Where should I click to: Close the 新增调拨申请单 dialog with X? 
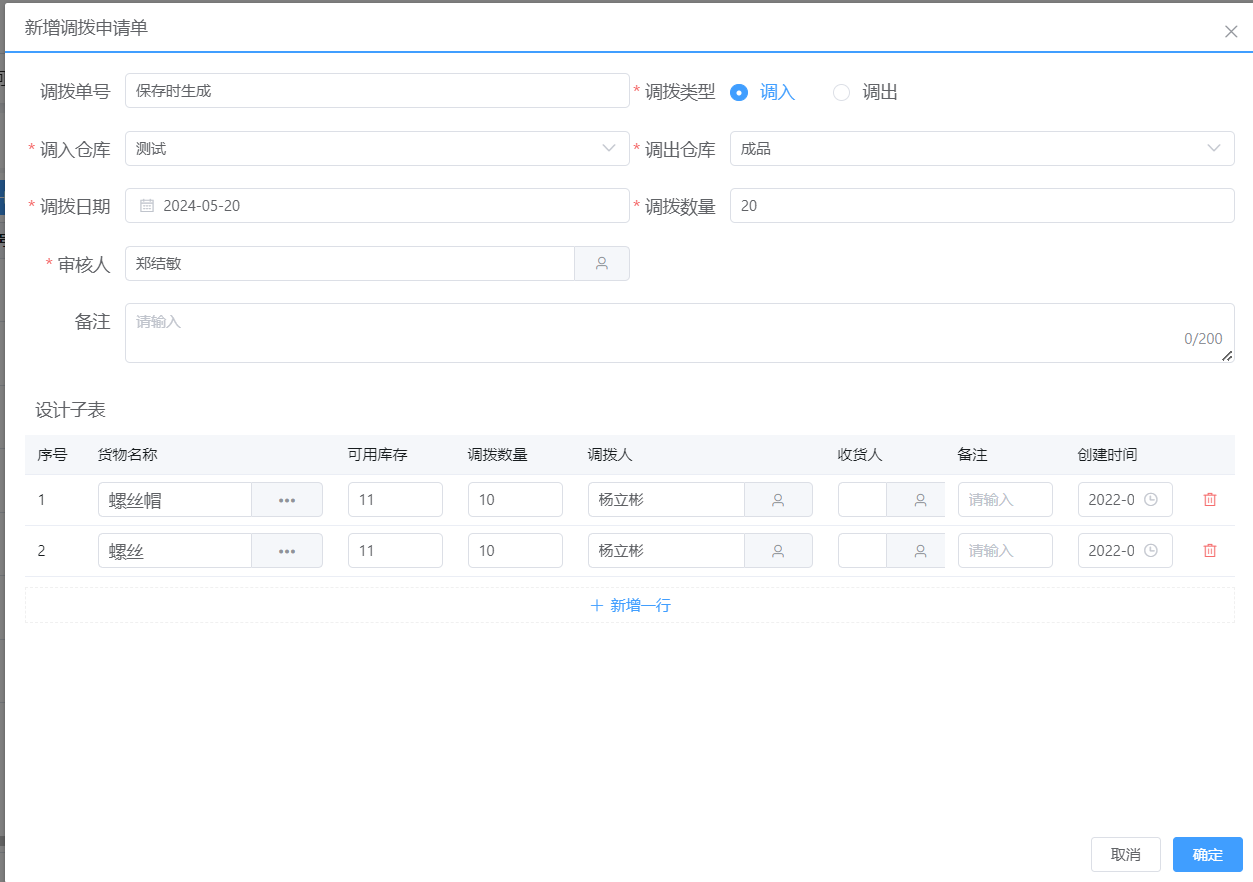[x=1231, y=31]
